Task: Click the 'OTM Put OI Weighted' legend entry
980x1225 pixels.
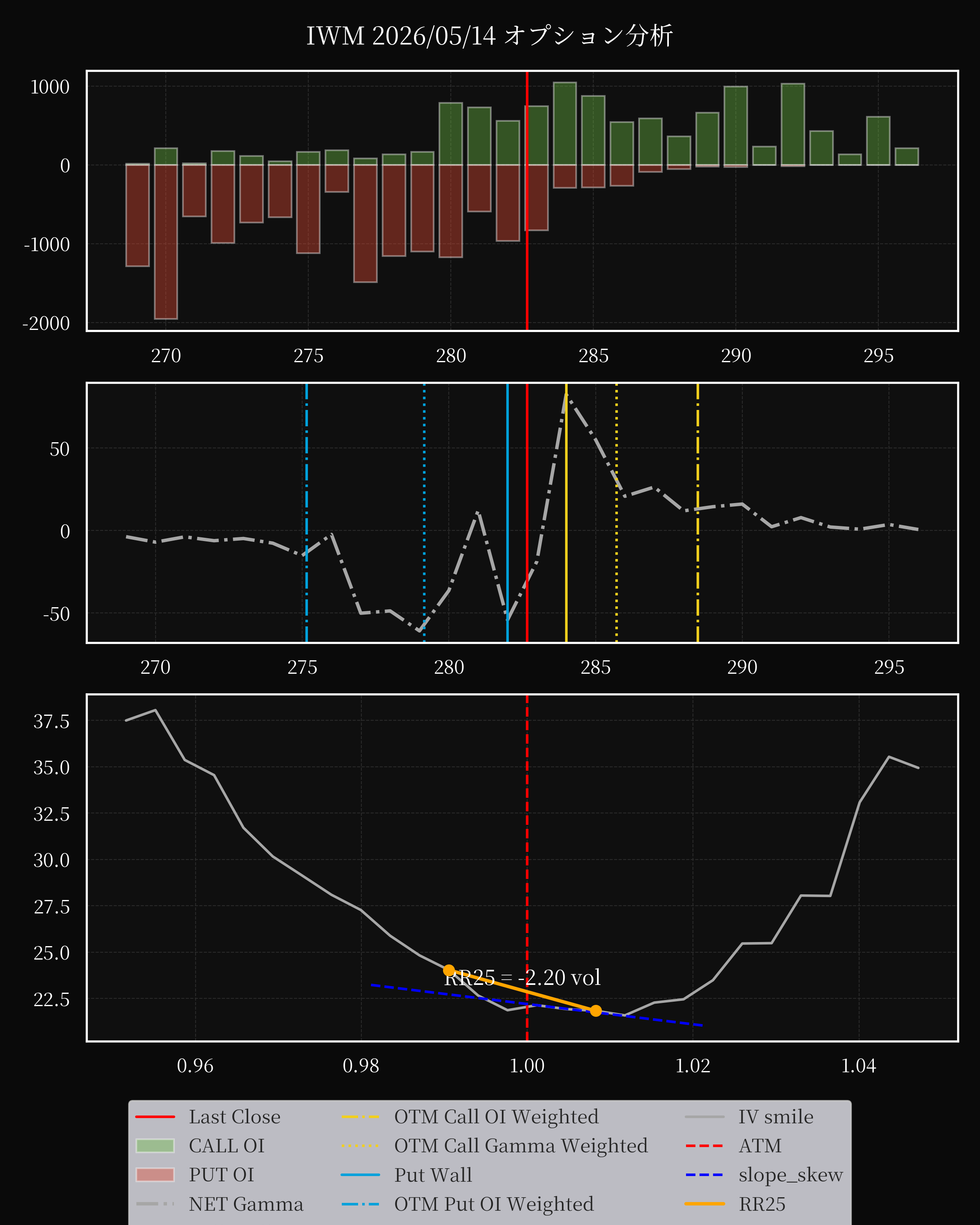Action: [x=468, y=1204]
